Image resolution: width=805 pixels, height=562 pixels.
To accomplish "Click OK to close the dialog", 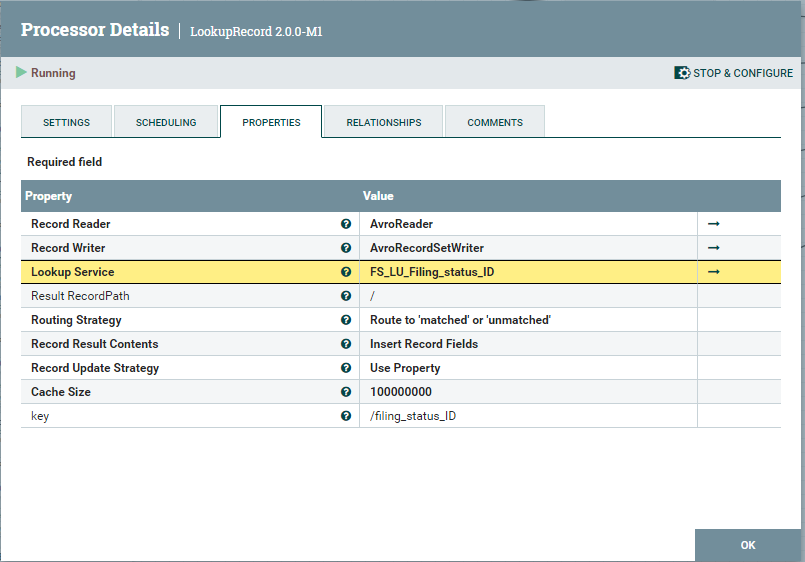I will (748, 545).
